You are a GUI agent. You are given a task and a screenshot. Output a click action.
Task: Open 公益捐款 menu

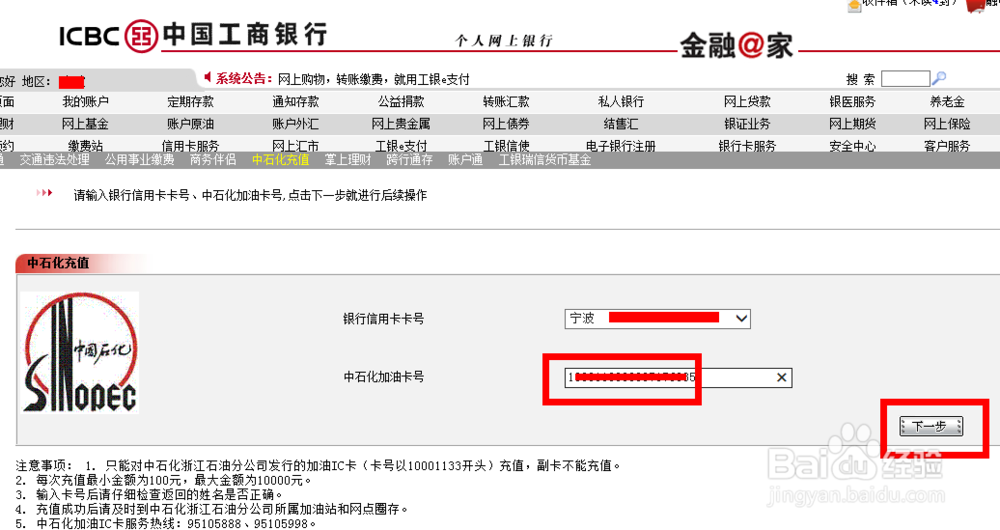click(x=401, y=101)
